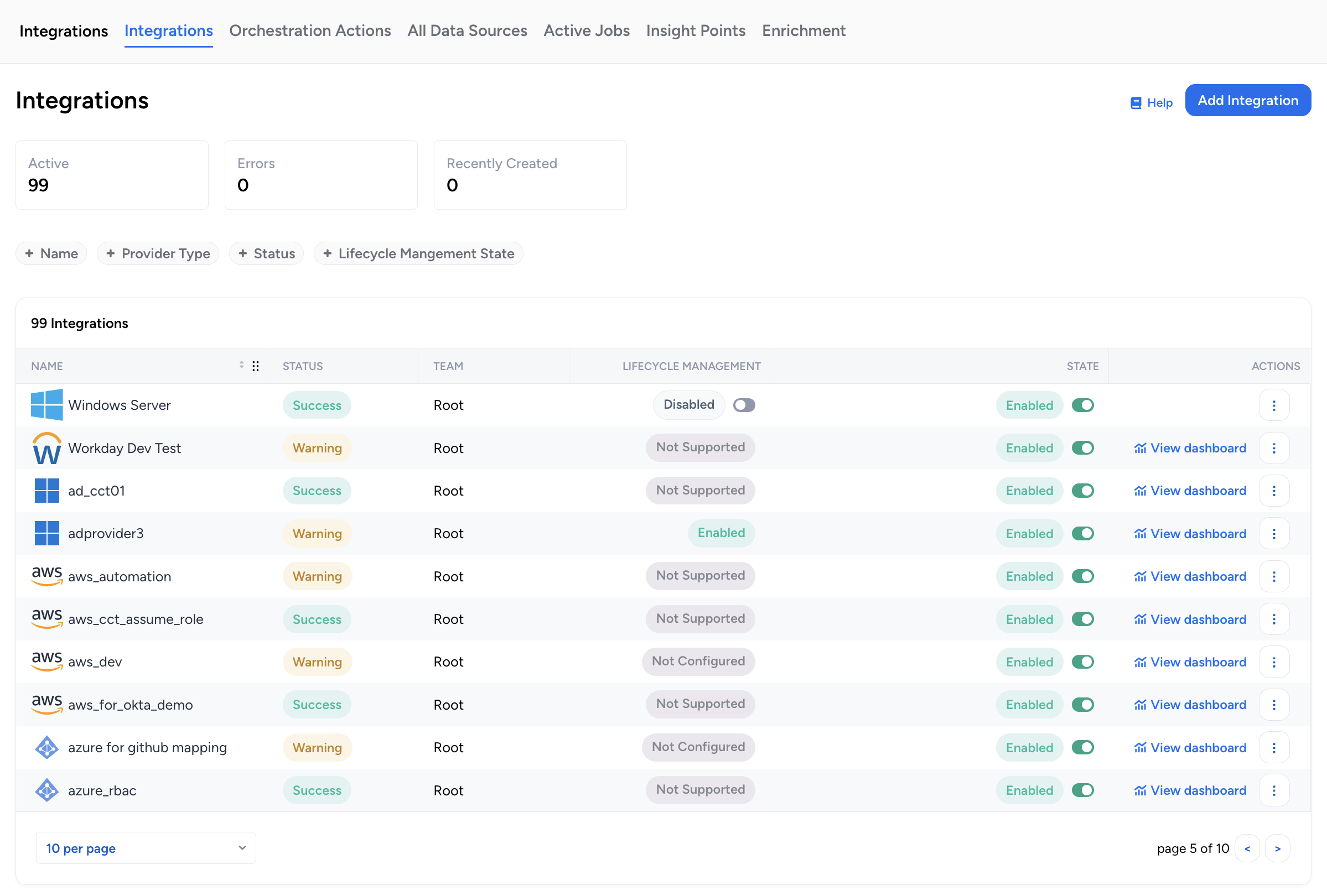Click the azure_rbac Azure icon

[x=47, y=790]
